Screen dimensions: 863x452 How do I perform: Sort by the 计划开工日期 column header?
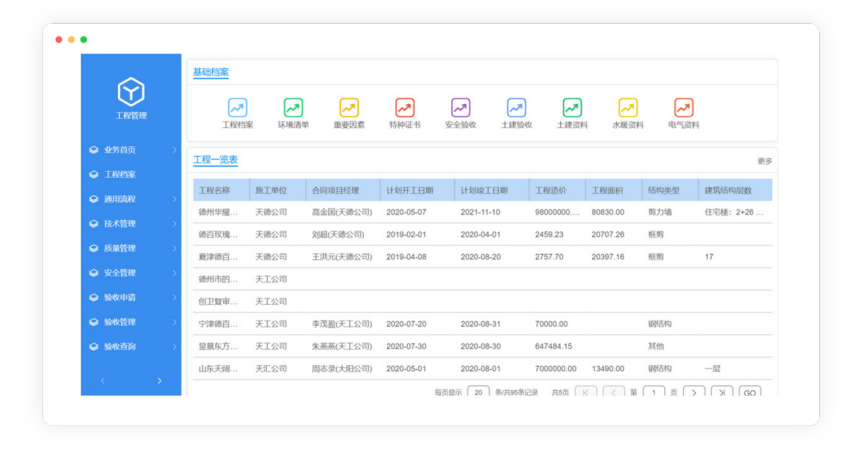pos(410,190)
